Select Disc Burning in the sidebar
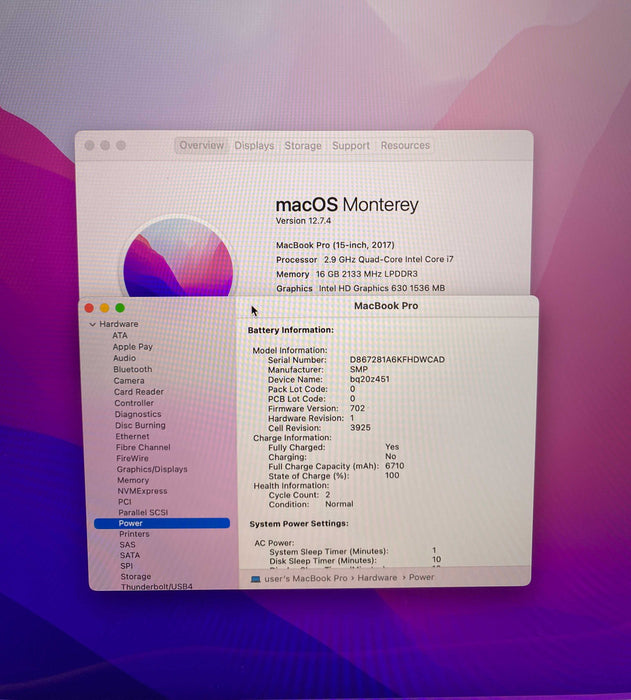Screen dimensions: 631x700 pyautogui.click(x=140, y=425)
